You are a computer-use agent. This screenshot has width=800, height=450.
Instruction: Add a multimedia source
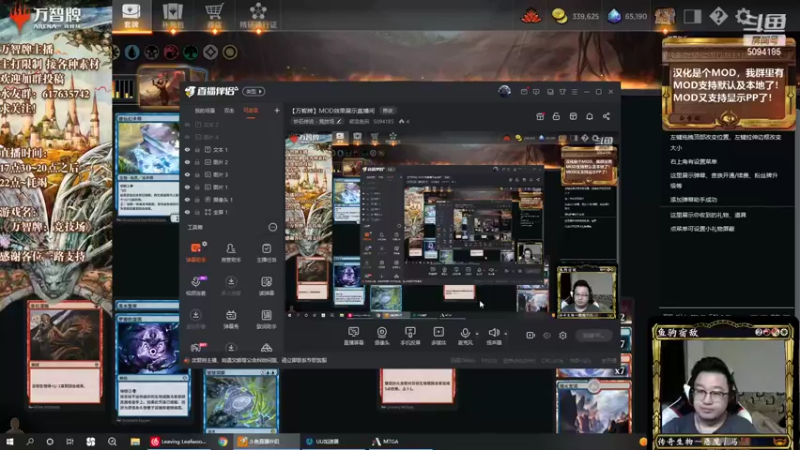tap(438, 336)
